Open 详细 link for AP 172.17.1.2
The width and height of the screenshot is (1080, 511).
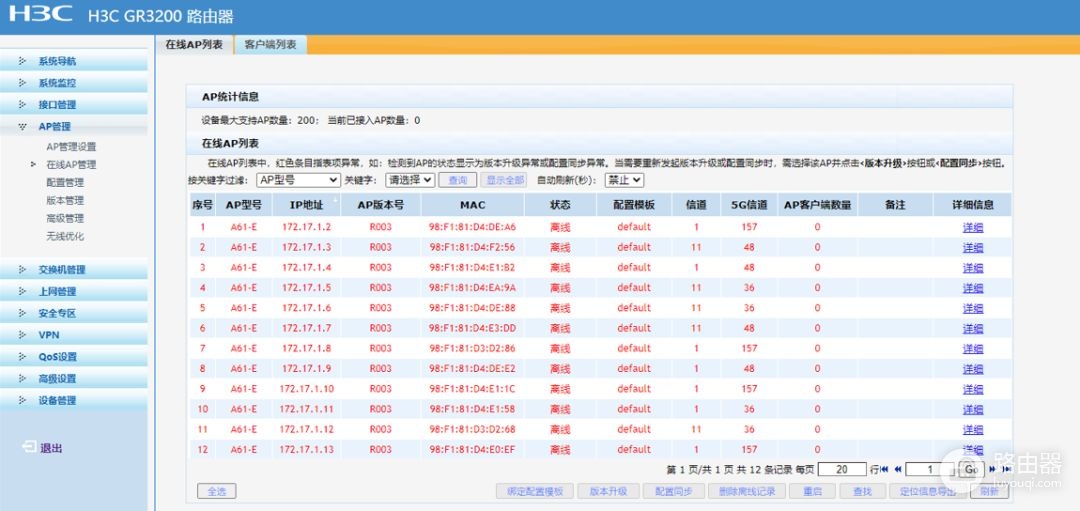click(973, 227)
